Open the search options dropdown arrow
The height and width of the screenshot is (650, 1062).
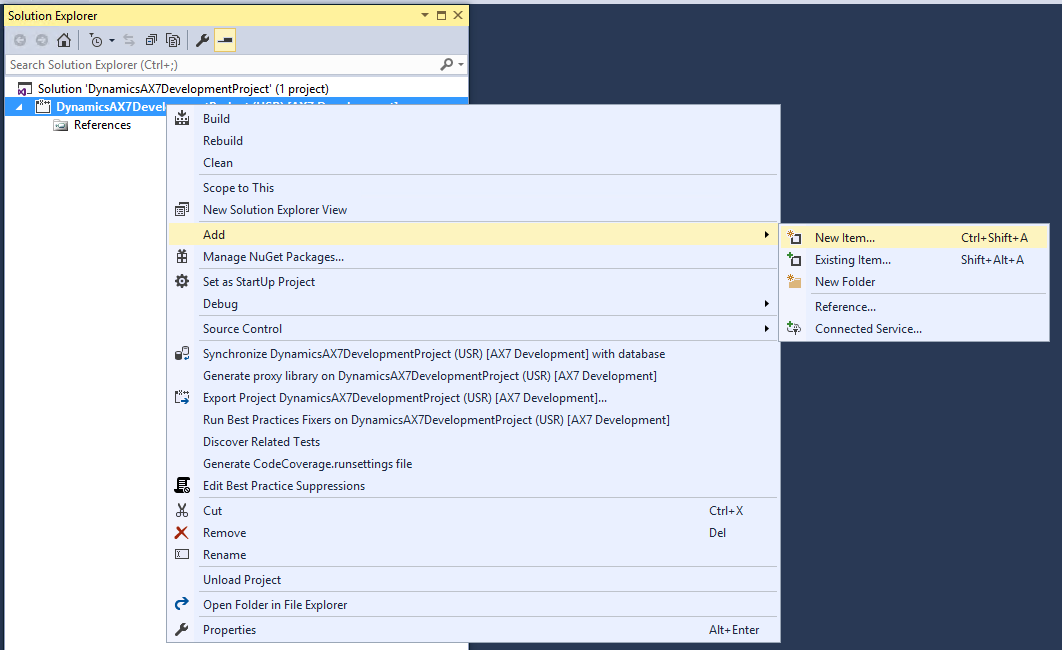pyautogui.click(x=460, y=65)
